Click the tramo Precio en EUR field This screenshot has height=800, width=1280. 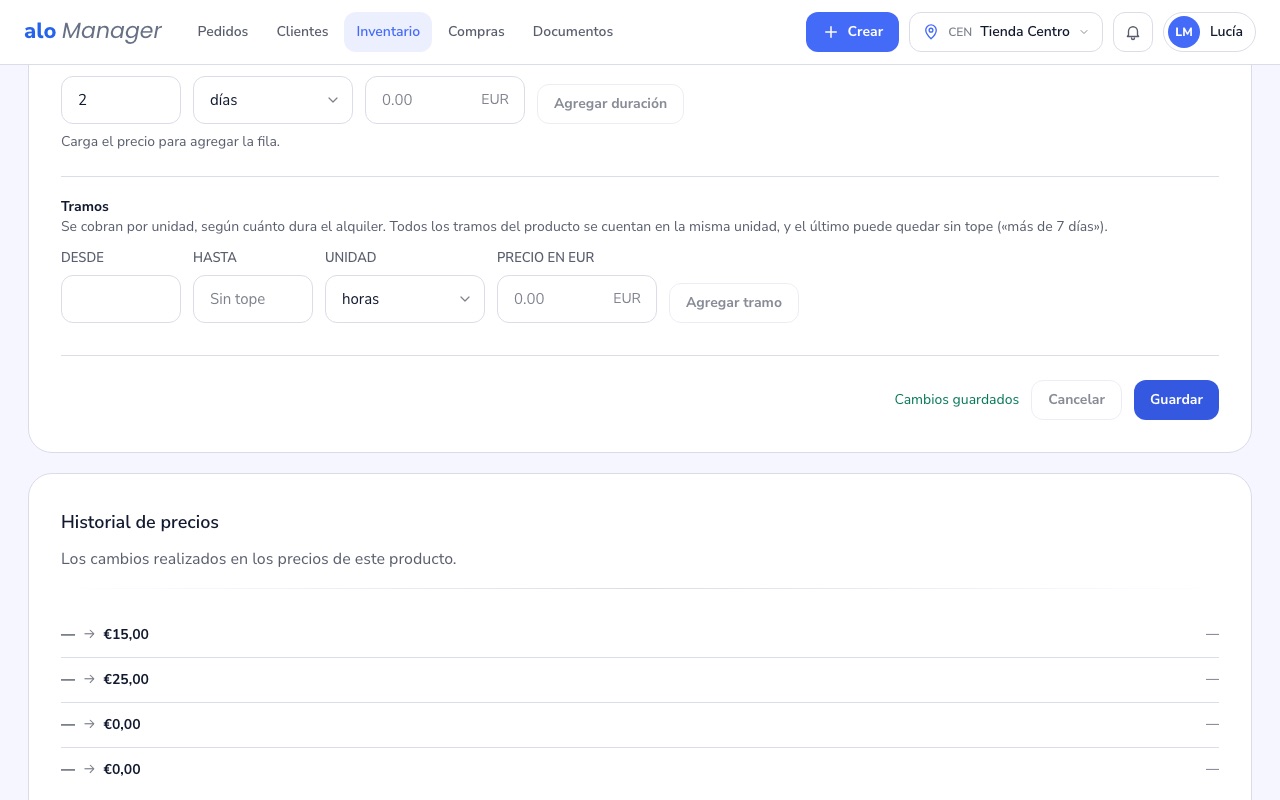(577, 299)
